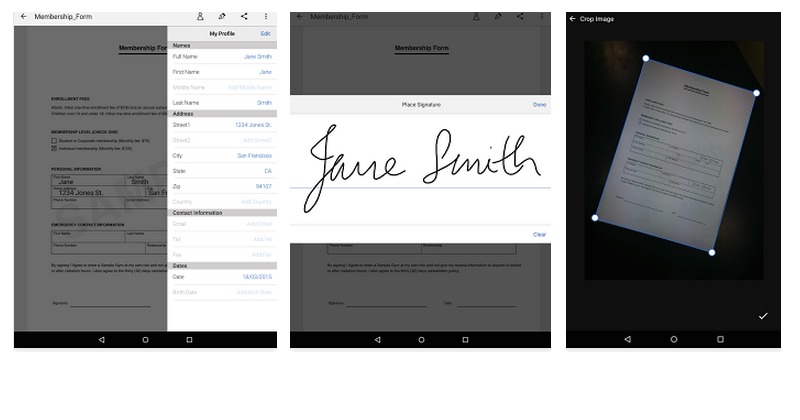The width and height of the screenshot is (800, 420).
Task: Tap Add Middle Name placeholder
Action: point(250,87)
